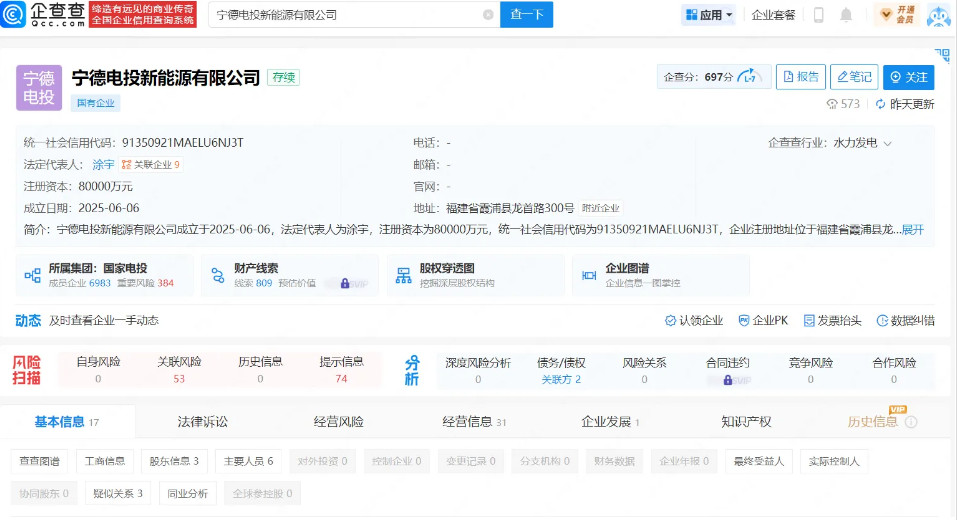Clear the search box with X icon
The height and width of the screenshot is (520, 957).
click(488, 15)
